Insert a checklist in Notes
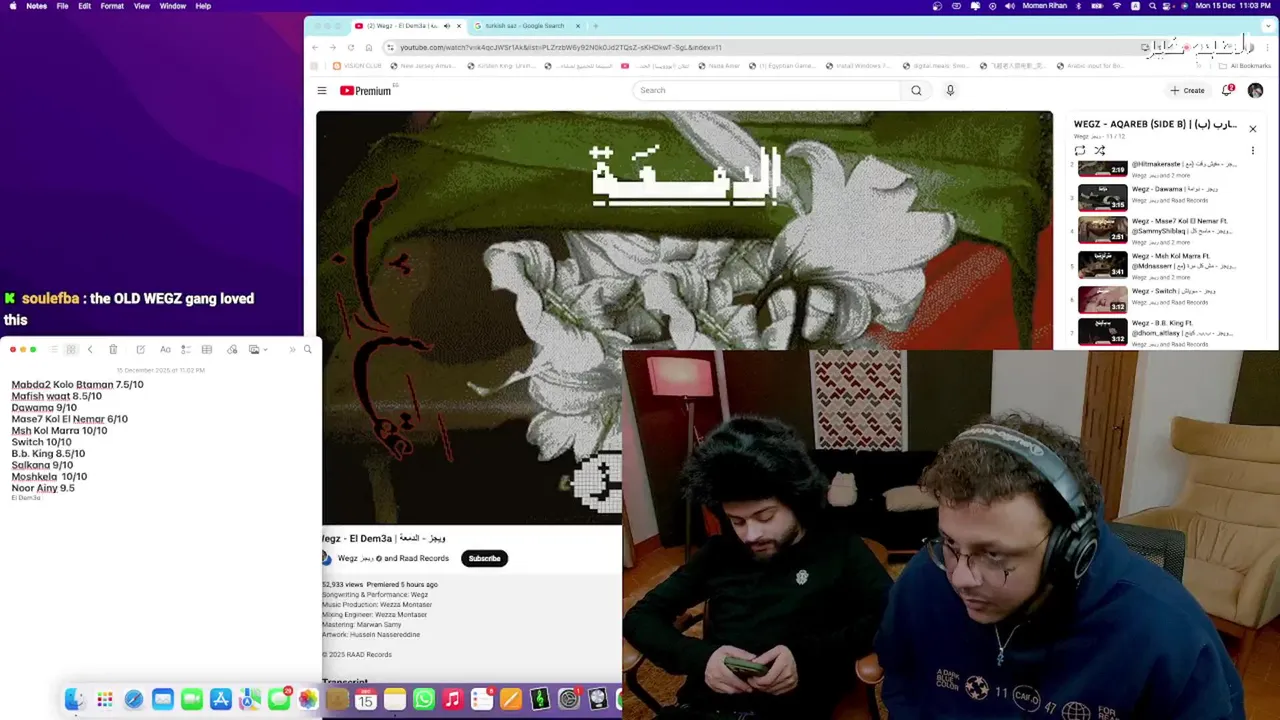The image size is (1280, 720). (186, 350)
